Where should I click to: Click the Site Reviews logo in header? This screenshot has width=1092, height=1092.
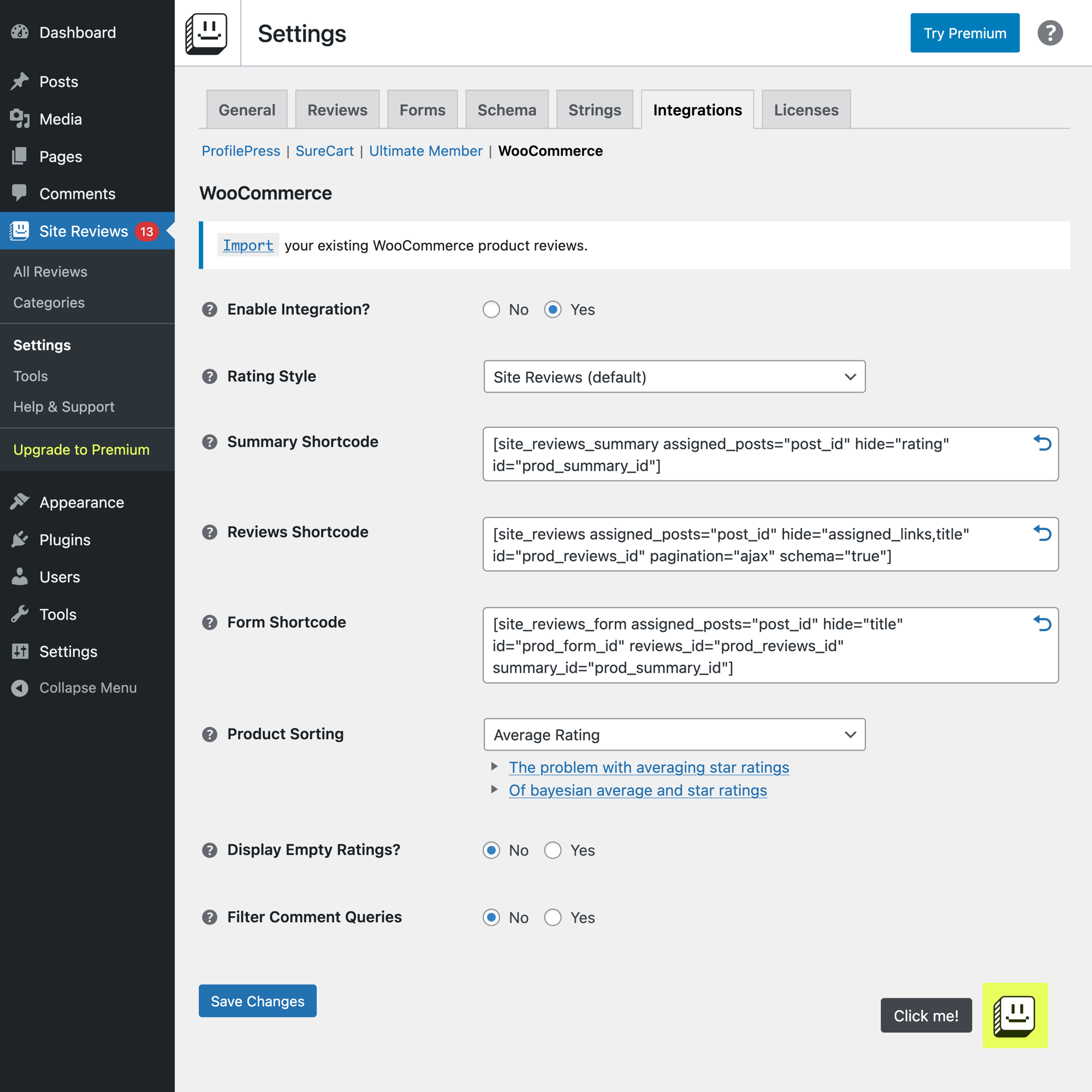(207, 33)
